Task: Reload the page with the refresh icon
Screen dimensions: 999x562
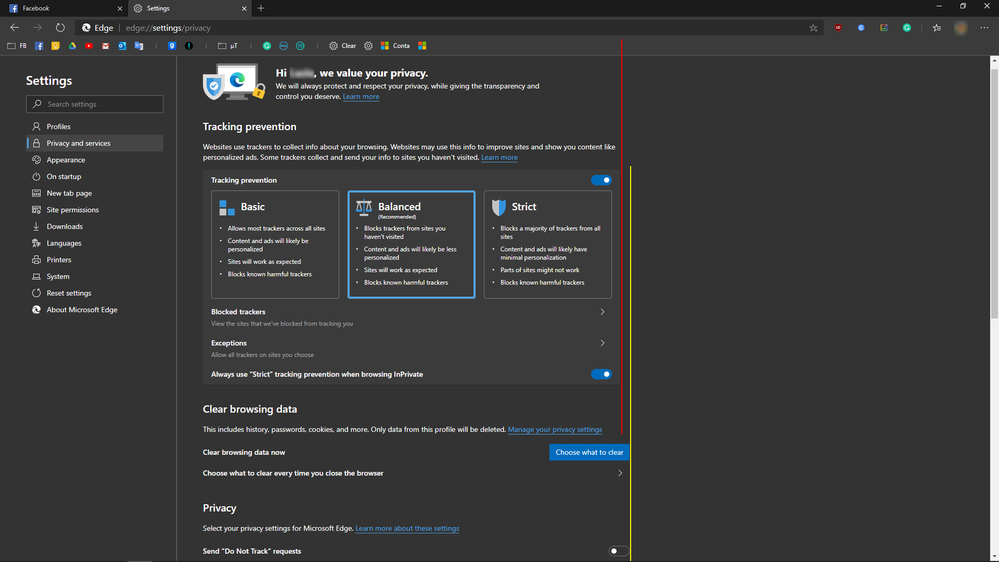Action: [x=60, y=27]
